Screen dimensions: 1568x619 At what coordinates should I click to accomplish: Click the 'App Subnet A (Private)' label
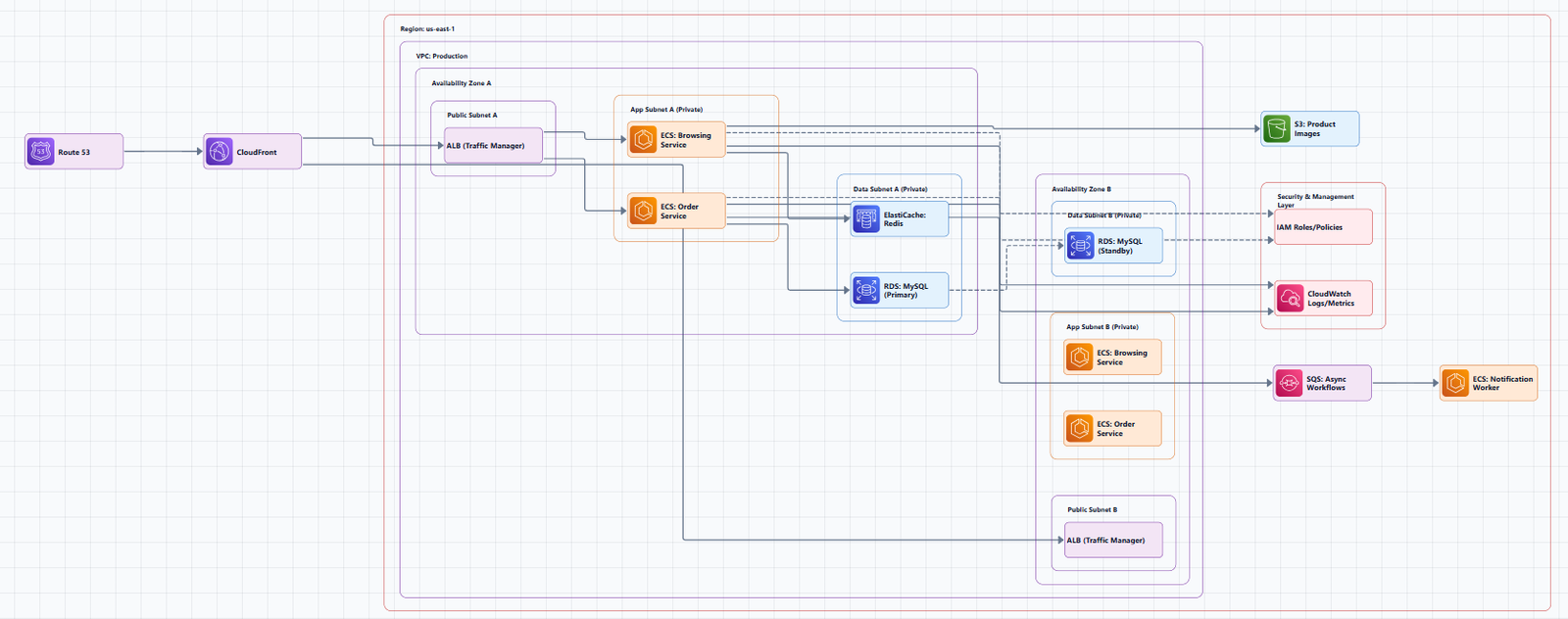coord(666,110)
